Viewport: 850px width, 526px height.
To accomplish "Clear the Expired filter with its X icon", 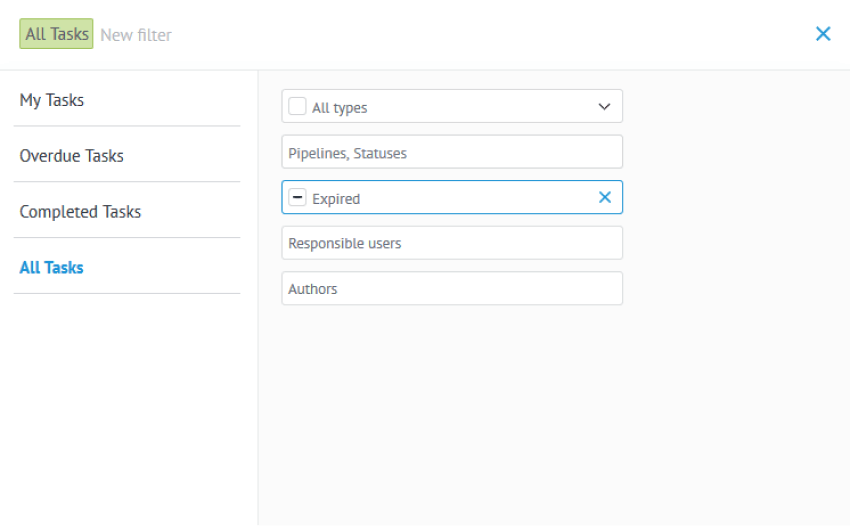I will click(604, 197).
